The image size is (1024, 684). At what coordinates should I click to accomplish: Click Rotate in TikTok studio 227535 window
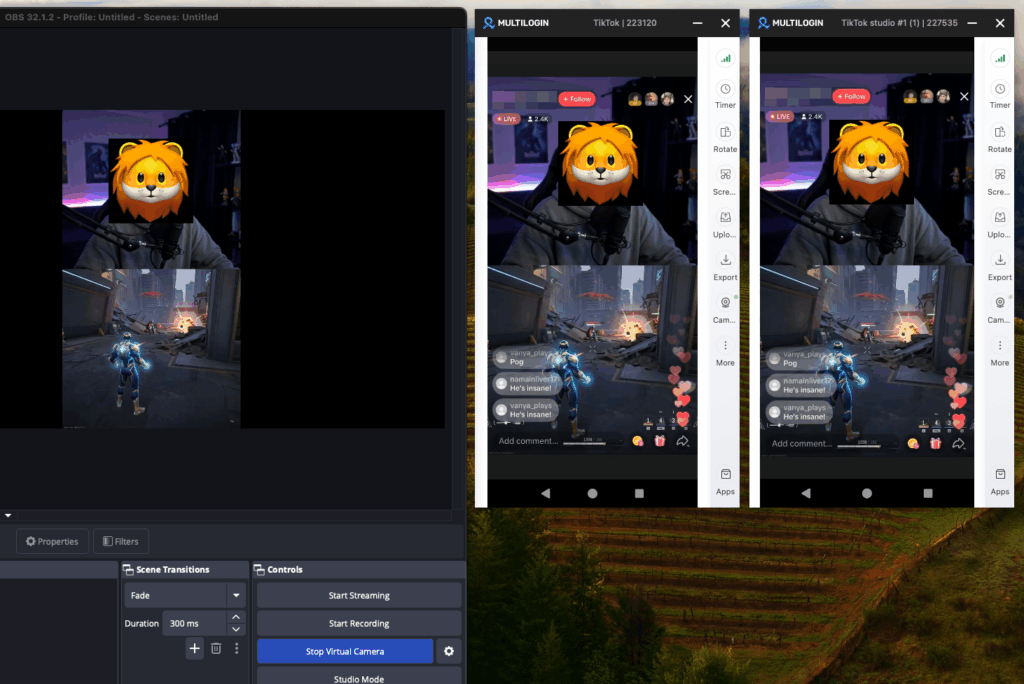click(999, 138)
